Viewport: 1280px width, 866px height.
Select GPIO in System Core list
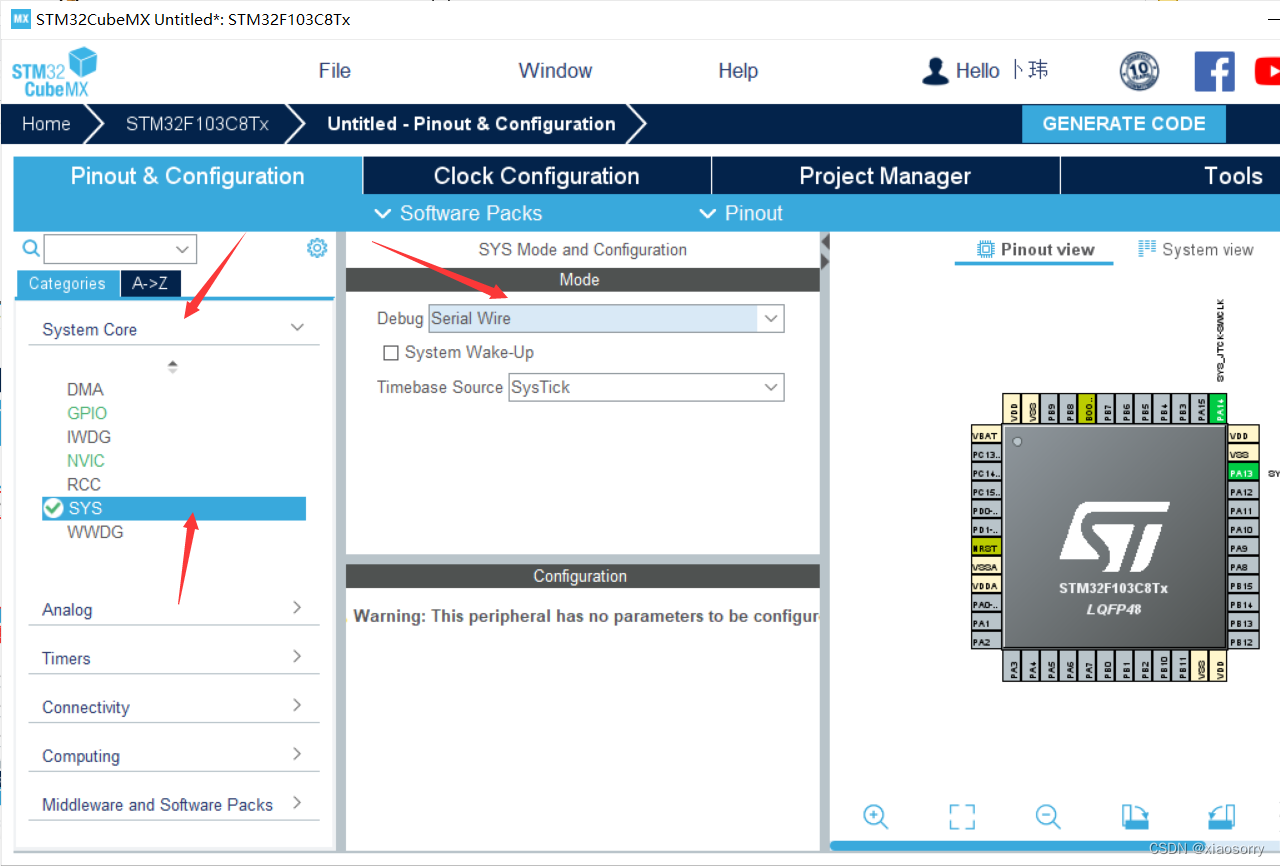pyautogui.click(x=87, y=413)
